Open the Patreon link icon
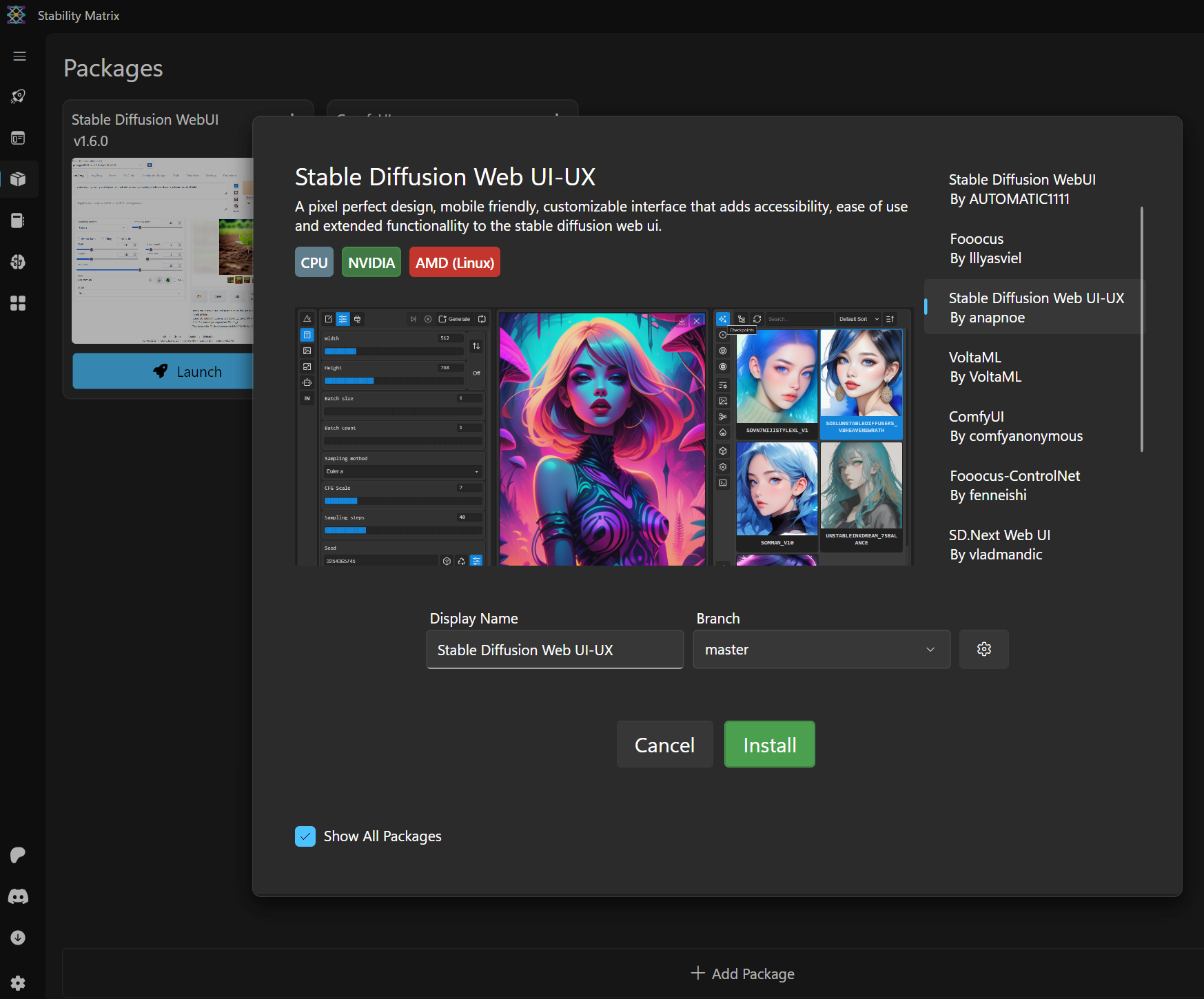This screenshot has height=999, width=1204. 19,855
